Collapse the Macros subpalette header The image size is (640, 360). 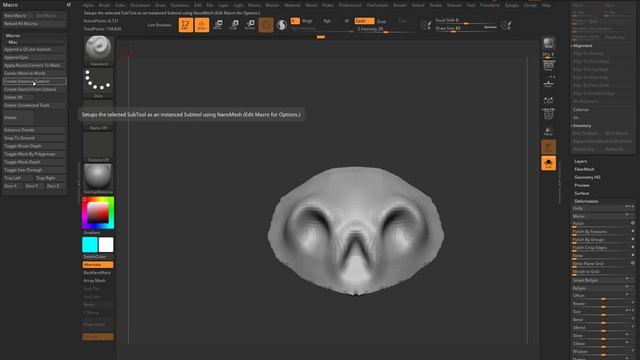click(13, 36)
